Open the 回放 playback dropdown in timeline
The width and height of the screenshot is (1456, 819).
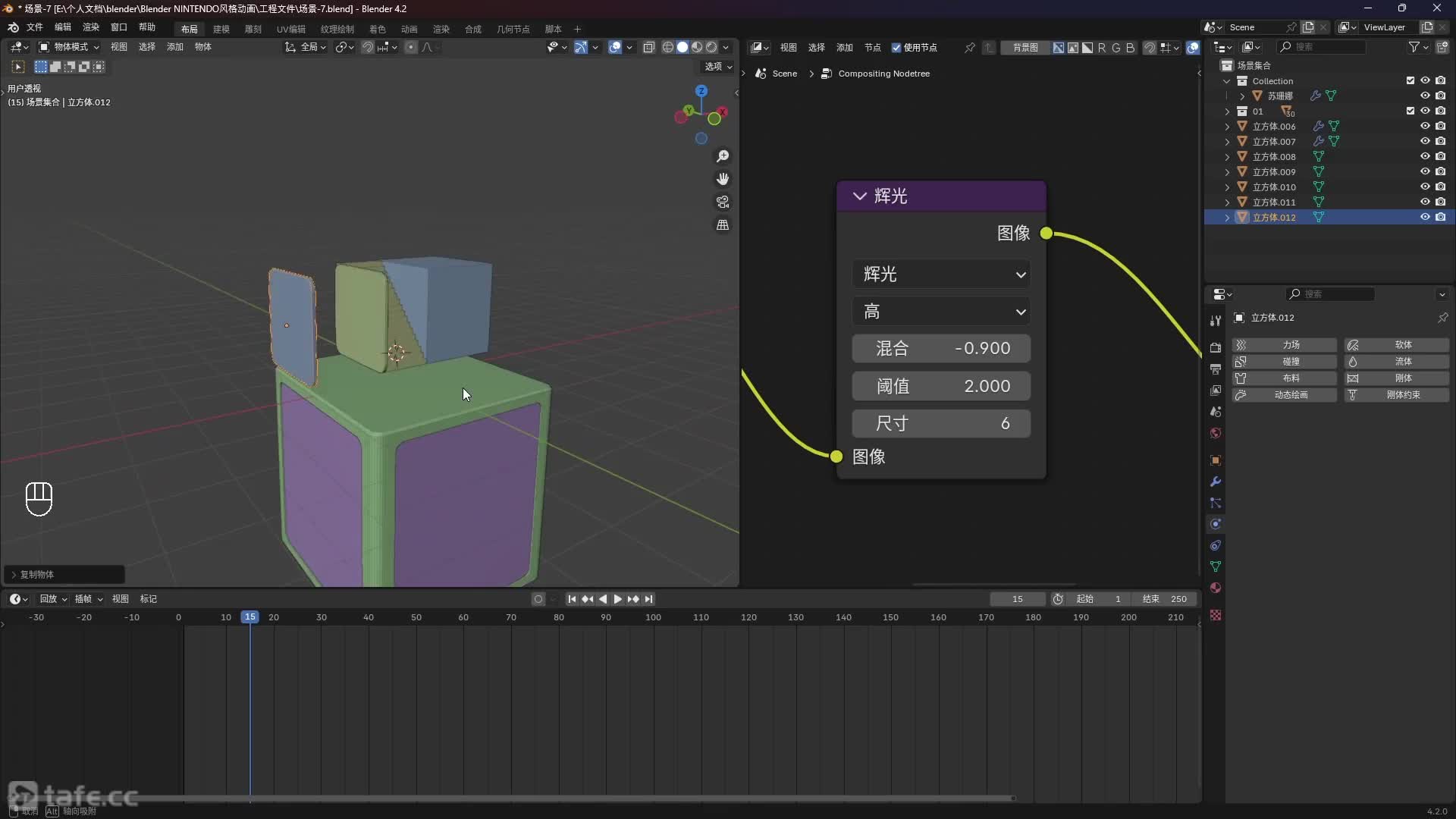(x=53, y=599)
